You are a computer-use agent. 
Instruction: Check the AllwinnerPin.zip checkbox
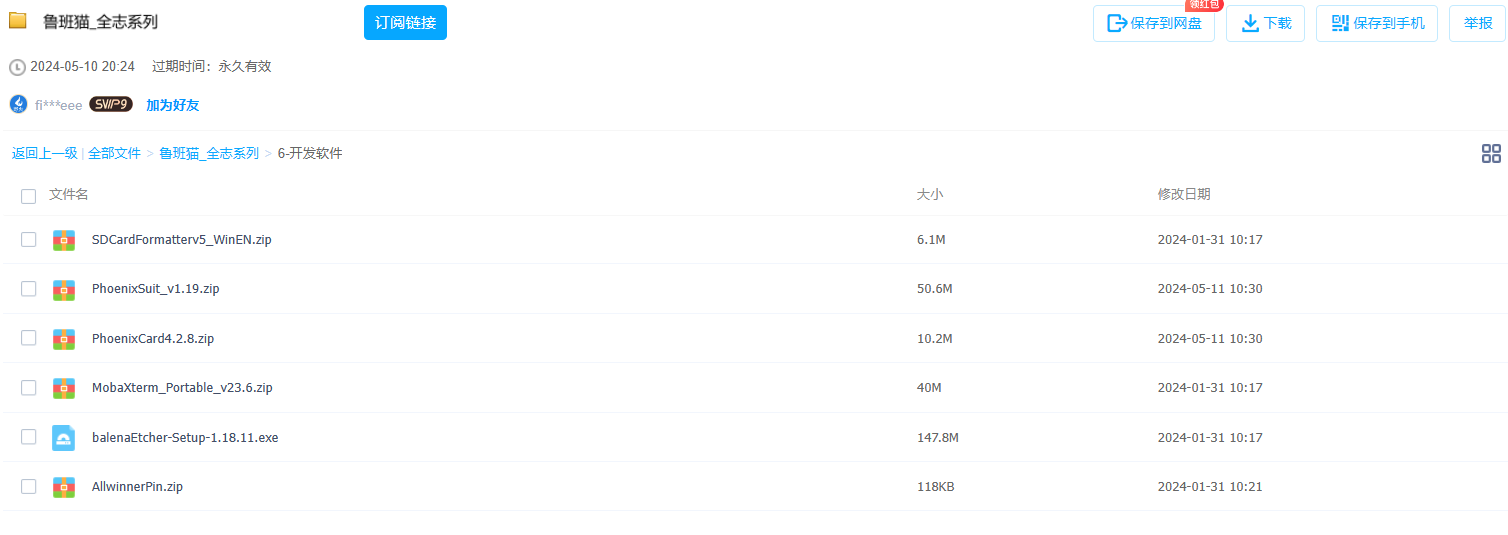29,487
